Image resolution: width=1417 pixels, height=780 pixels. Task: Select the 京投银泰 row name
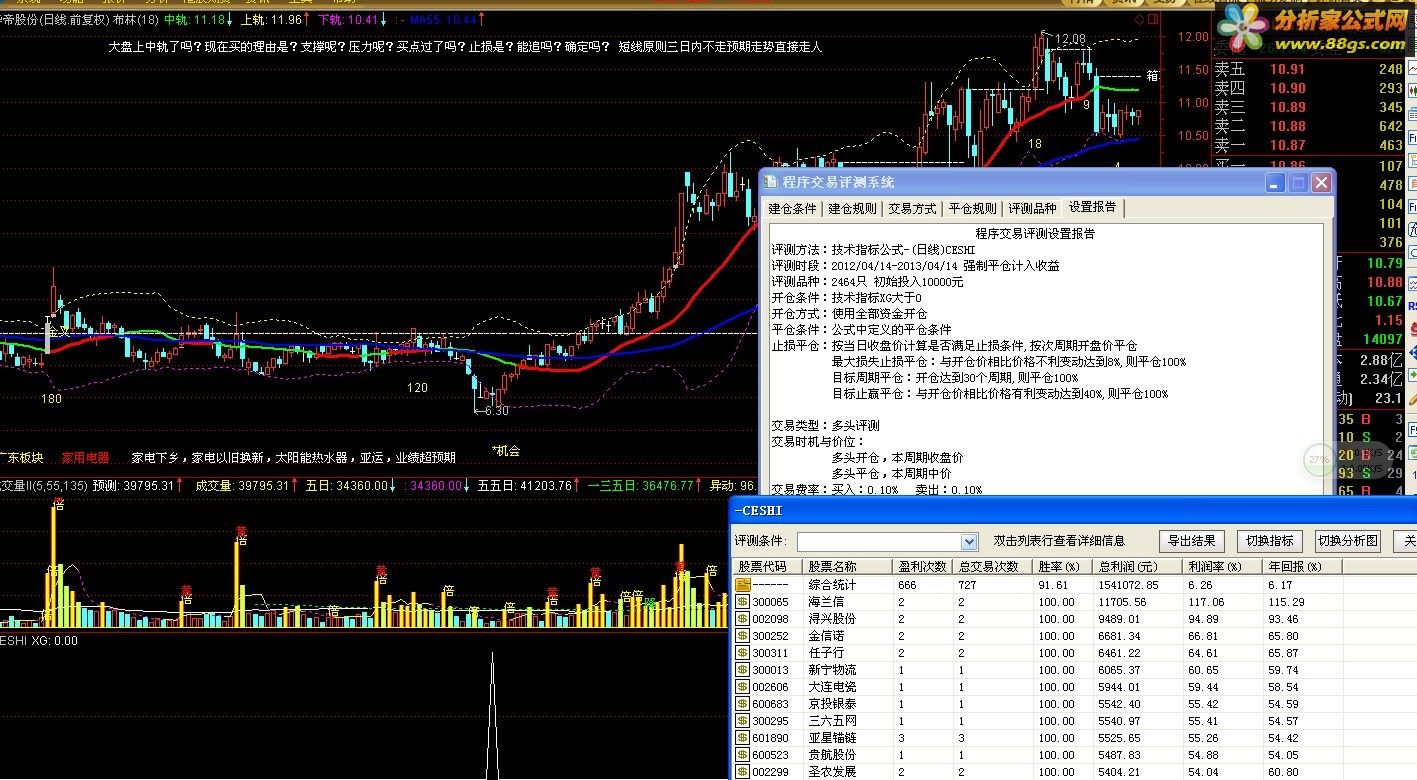tap(832, 704)
